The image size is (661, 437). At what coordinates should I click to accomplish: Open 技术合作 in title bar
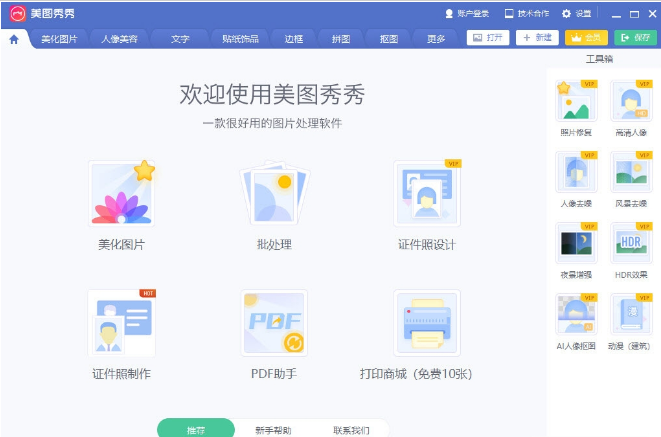(x=527, y=14)
